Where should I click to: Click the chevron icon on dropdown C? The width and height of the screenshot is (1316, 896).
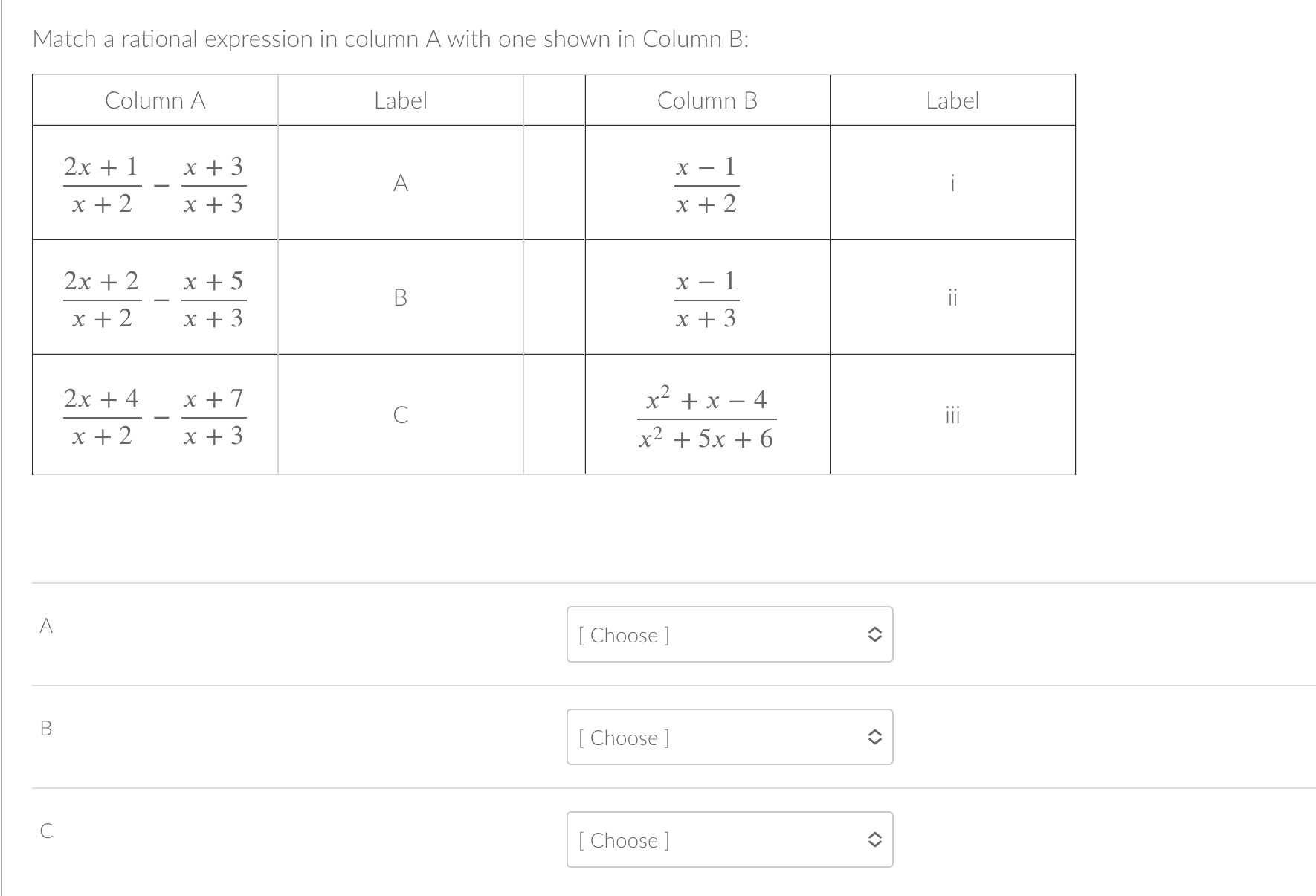pos(876,839)
